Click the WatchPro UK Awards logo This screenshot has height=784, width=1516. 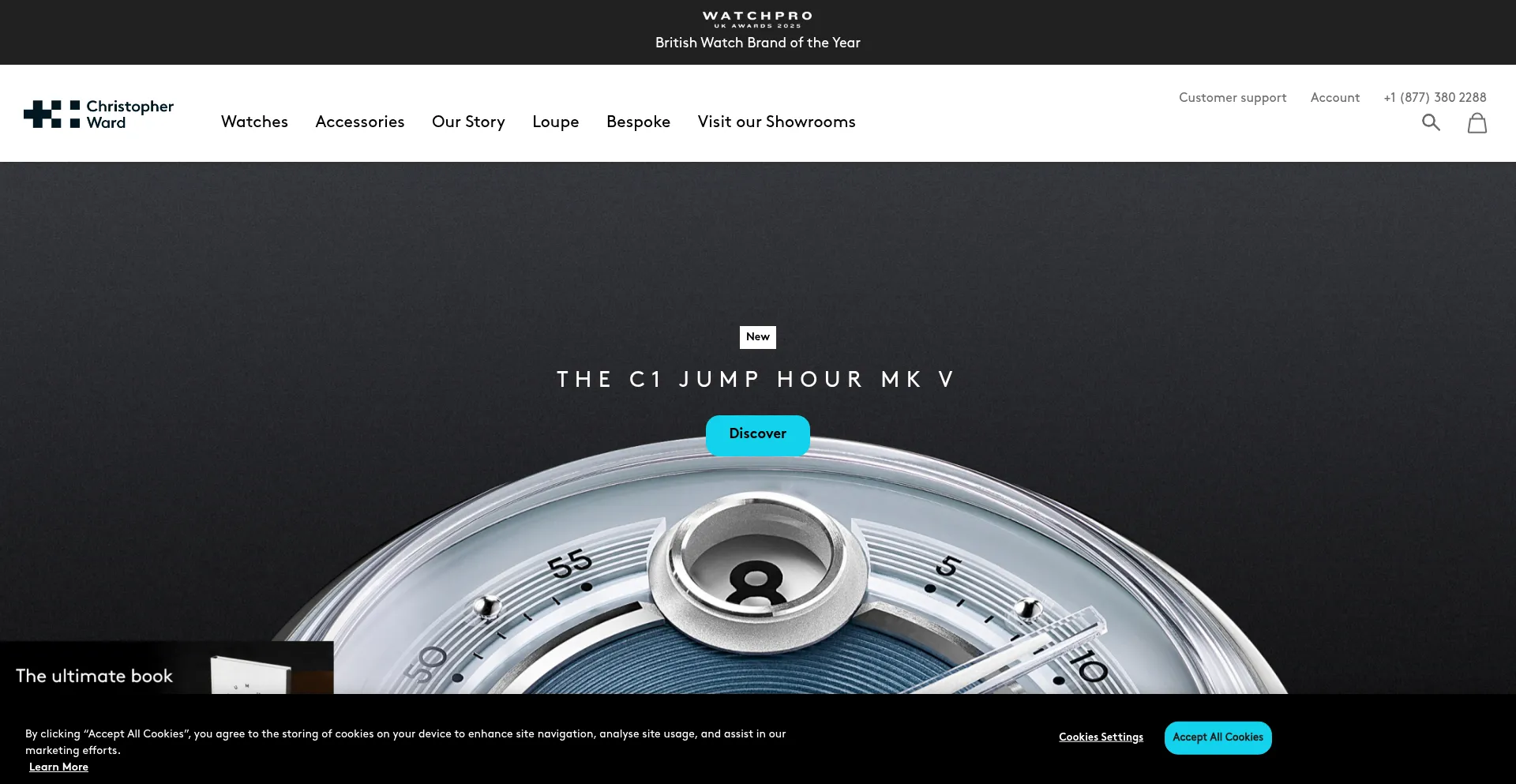[757, 19]
